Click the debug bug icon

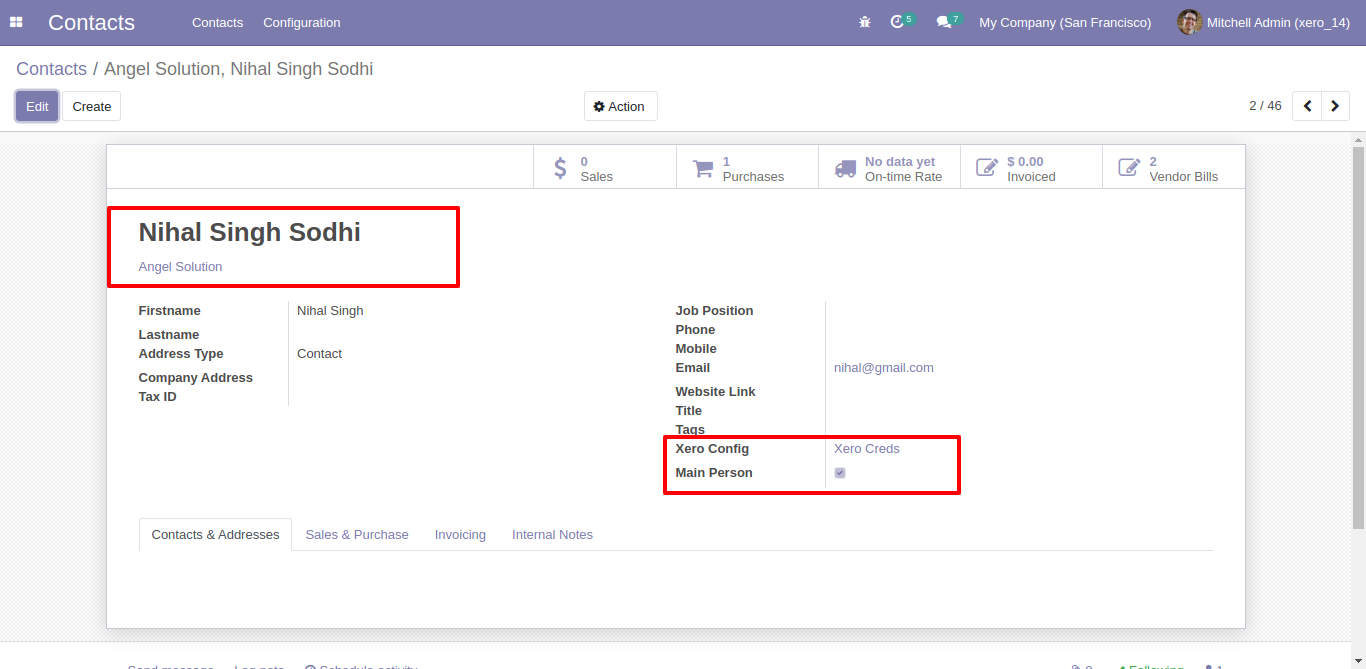[865, 22]
